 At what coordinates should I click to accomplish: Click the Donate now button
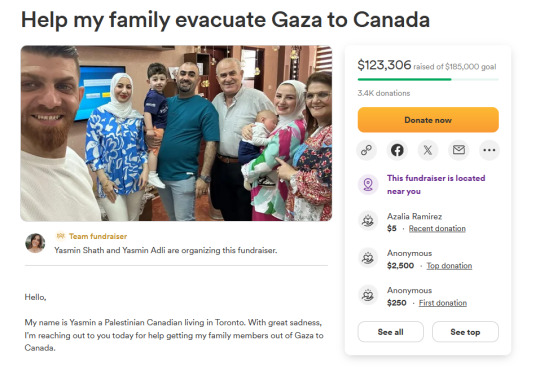[428, 120]
